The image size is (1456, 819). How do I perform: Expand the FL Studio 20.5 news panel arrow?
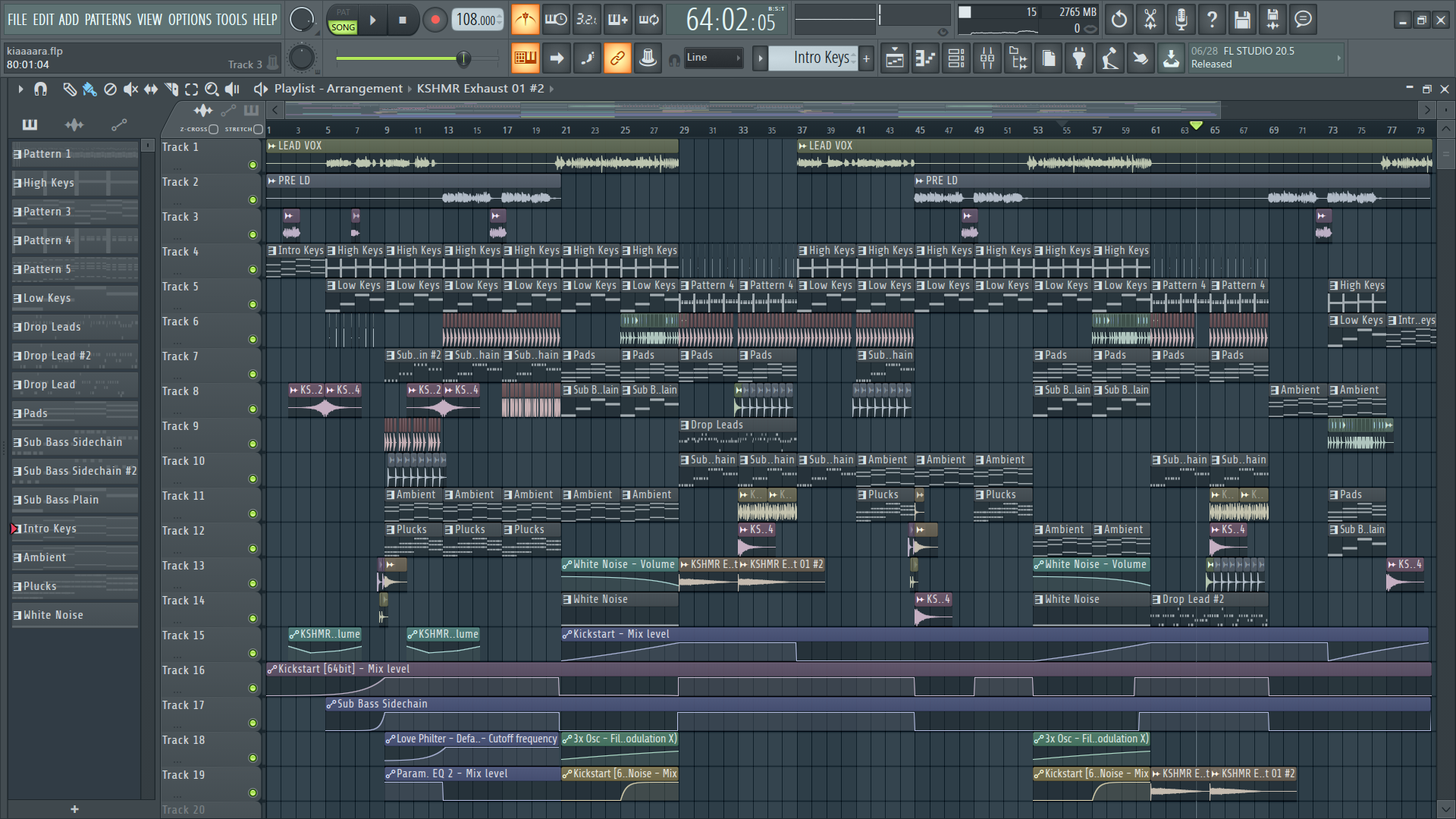(x=1338, y=58)
